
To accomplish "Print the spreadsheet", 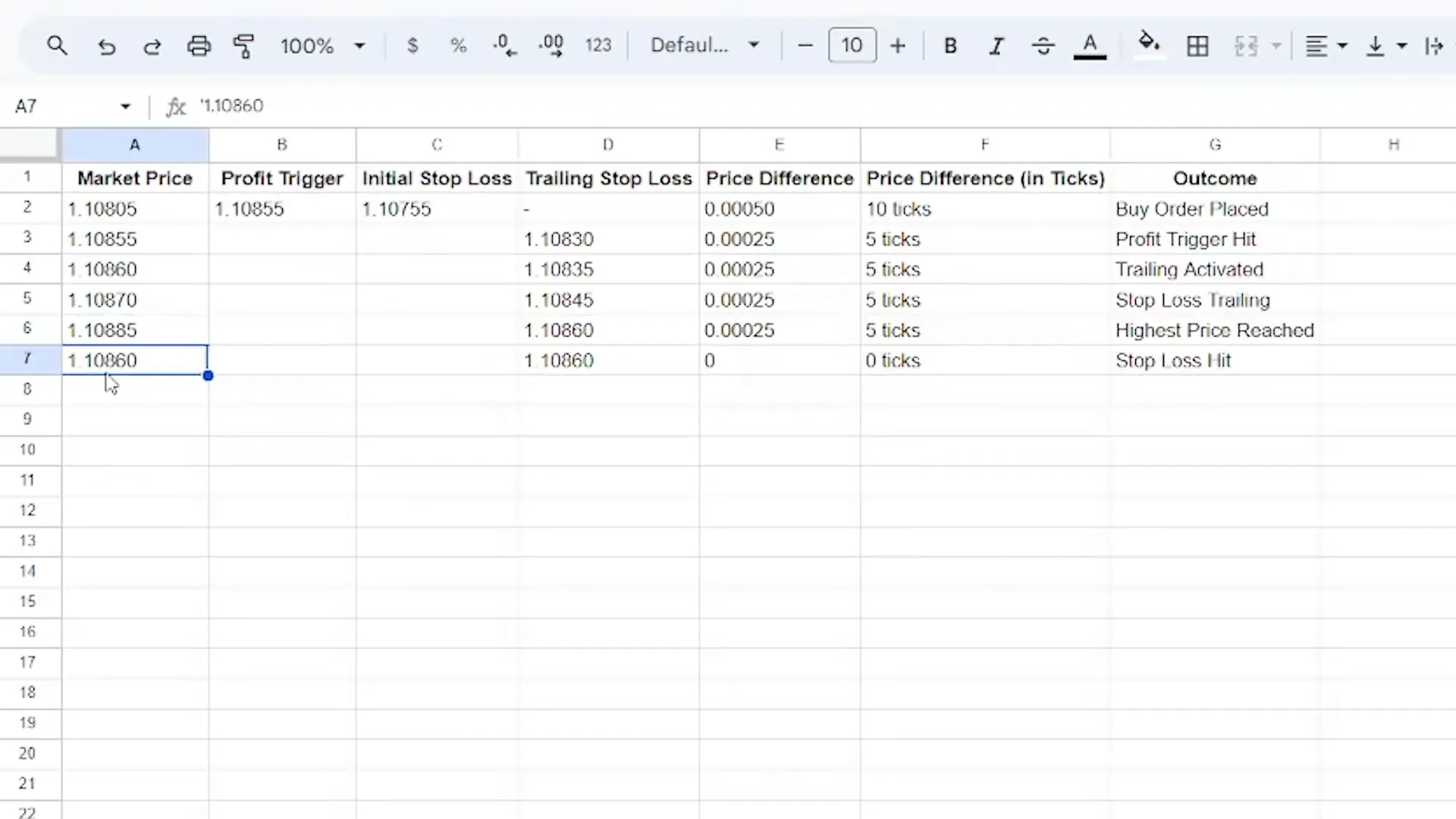I will [199, 46].
